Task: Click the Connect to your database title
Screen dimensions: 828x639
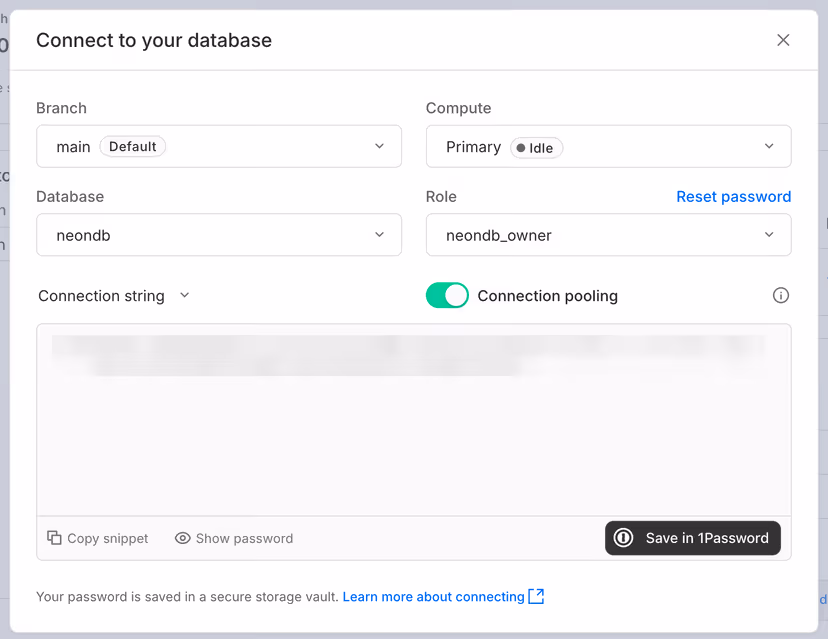Action: 153,40
